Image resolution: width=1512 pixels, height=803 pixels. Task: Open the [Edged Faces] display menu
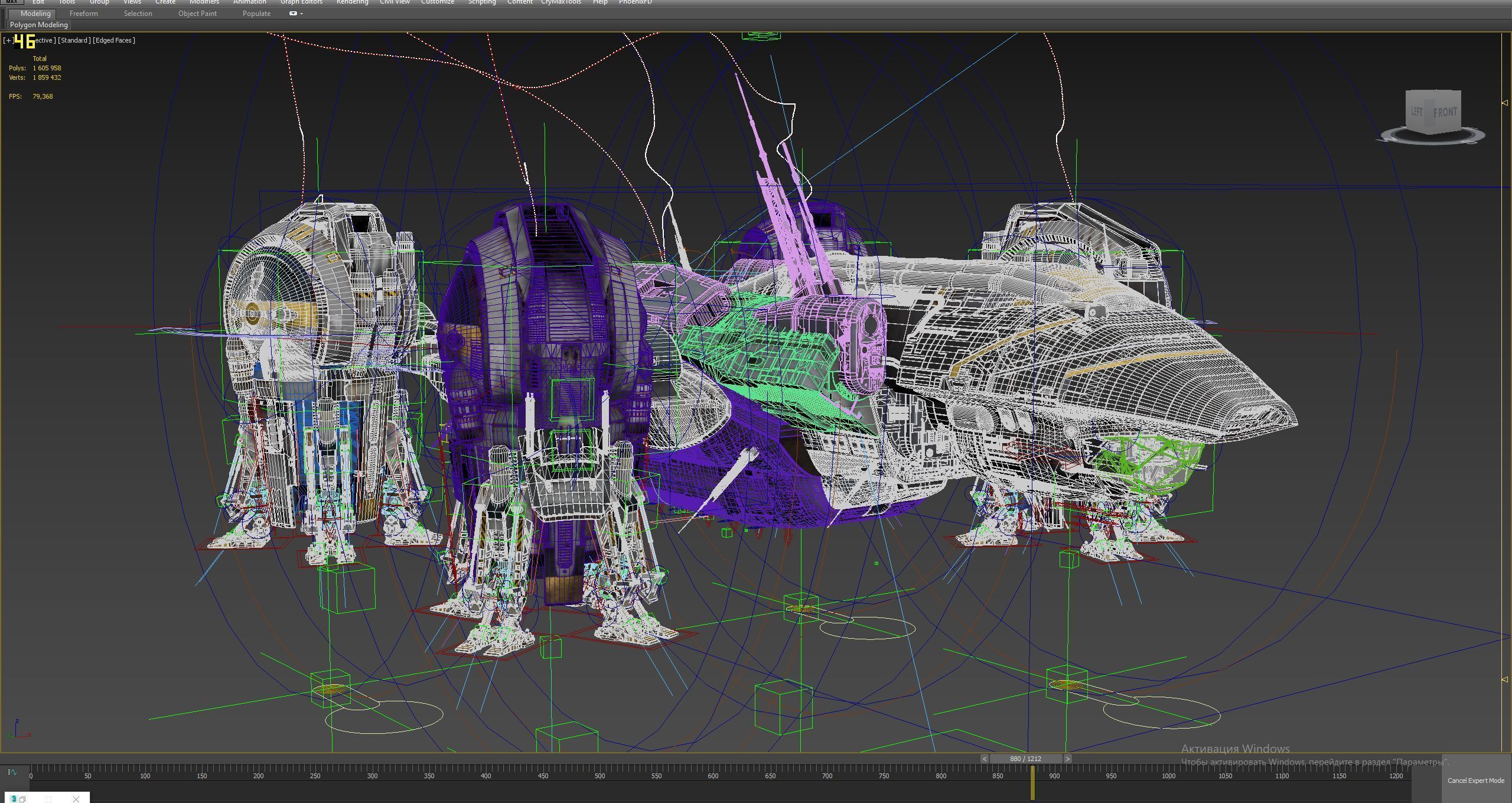click(x=114, y=40)
